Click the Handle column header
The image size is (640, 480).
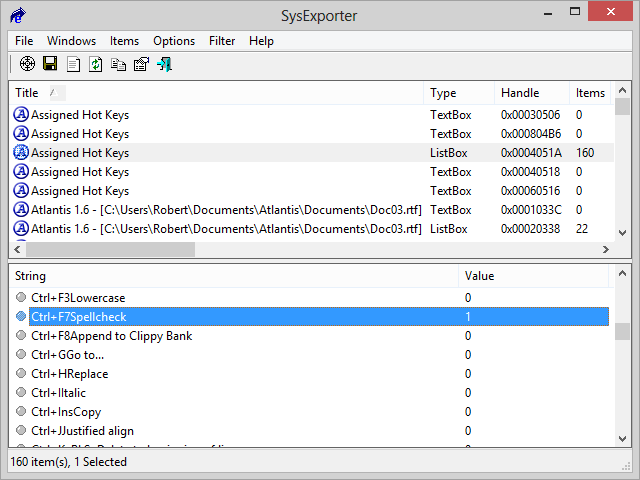pyautogui.click(x=519, y=93)
